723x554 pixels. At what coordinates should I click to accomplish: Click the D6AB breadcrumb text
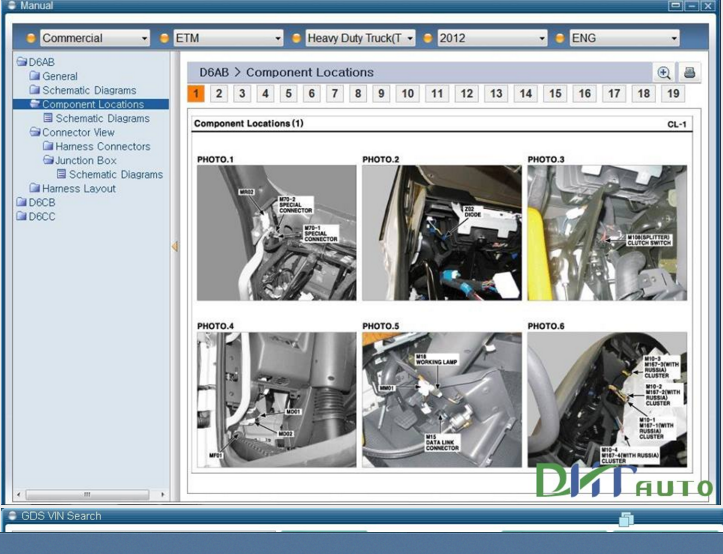pos(214,72)
